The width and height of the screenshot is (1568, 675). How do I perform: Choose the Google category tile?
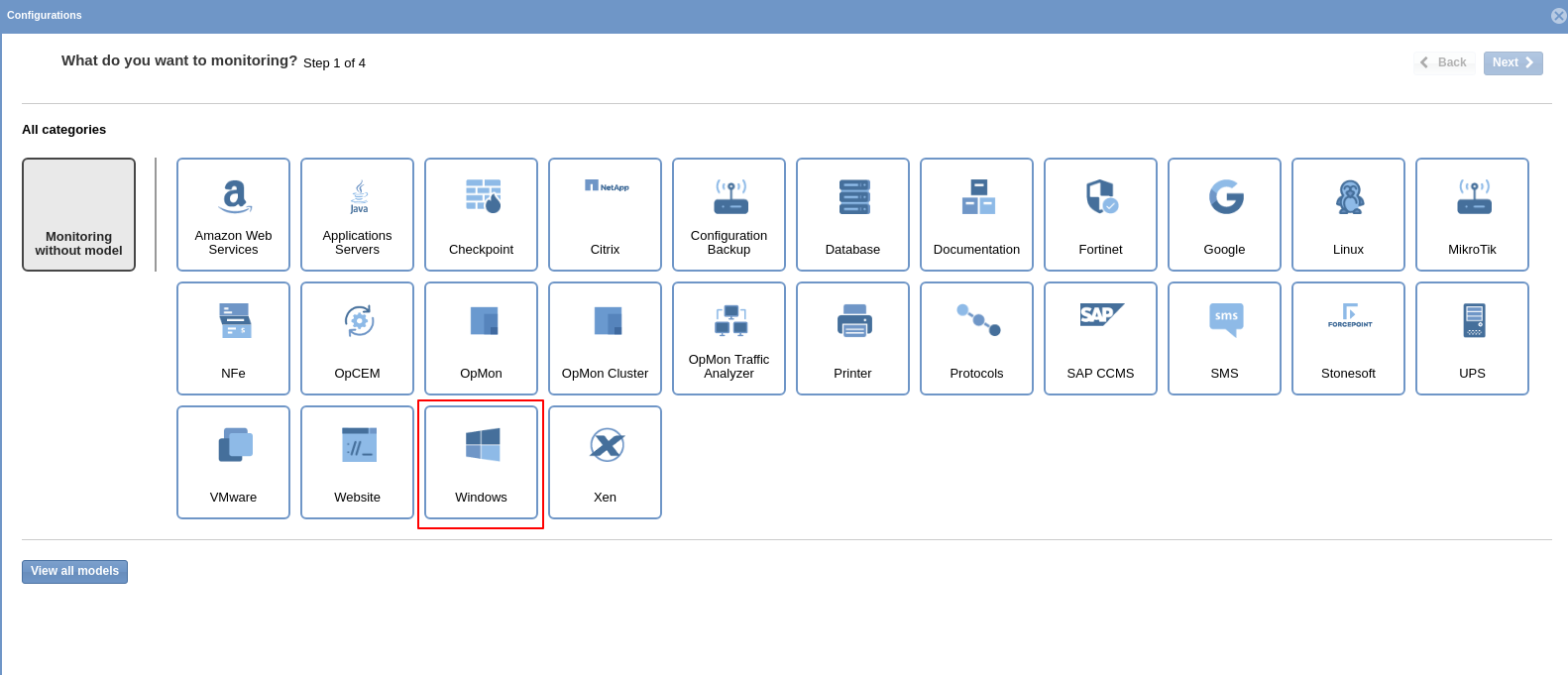1224,214
